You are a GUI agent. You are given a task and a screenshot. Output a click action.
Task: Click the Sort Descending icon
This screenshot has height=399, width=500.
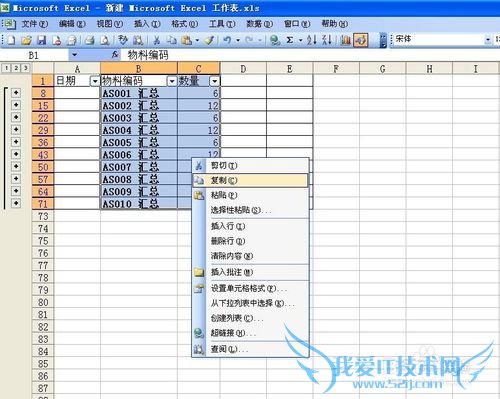point(327,40)
